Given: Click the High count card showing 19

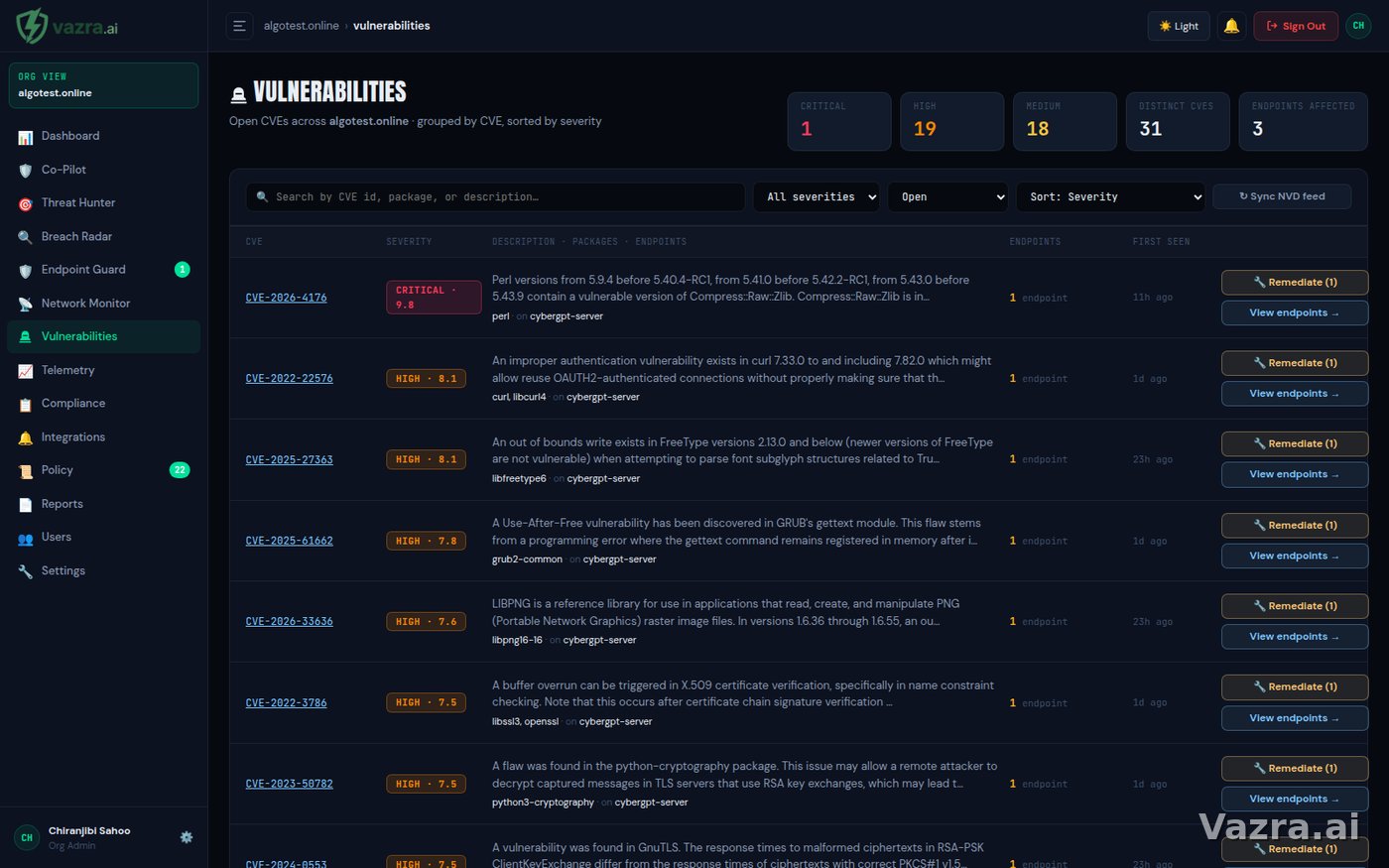Looking at the screenshot, I should 952,121.
